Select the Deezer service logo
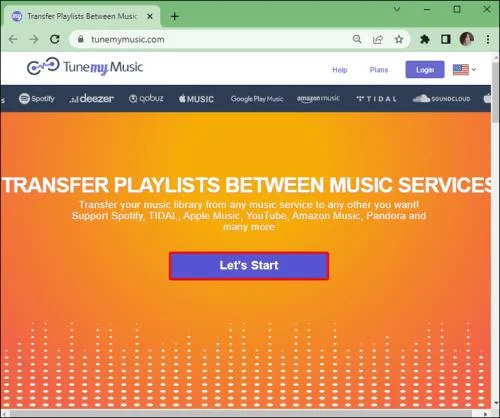This screenshot has height=418, width=500. point(91,99)
